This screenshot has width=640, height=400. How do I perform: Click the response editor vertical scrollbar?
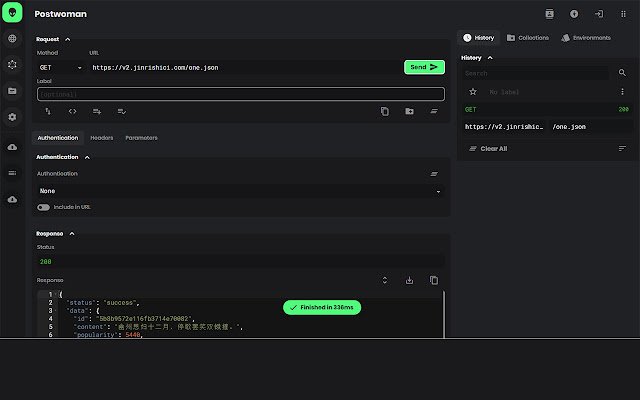(x=444, y=314)
